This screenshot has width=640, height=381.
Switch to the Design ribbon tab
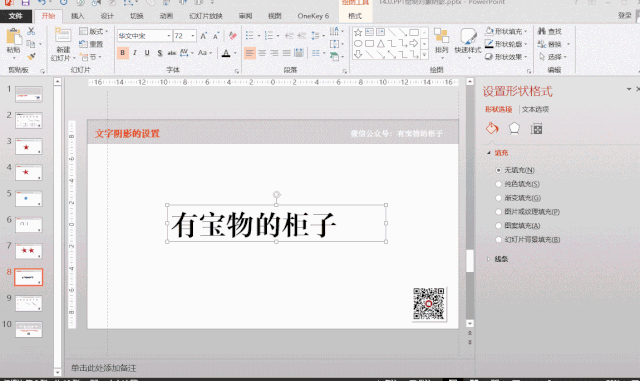(x=107, y=16)
